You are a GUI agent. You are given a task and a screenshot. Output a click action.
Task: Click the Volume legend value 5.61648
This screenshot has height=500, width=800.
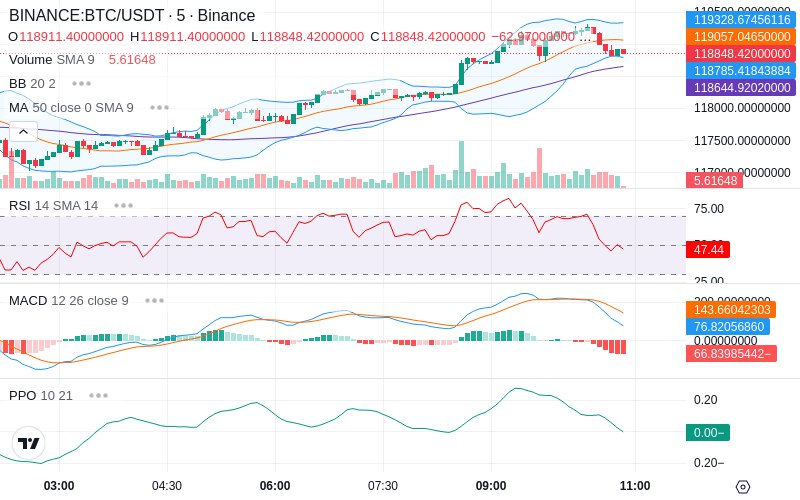click(x=132, y=60)
